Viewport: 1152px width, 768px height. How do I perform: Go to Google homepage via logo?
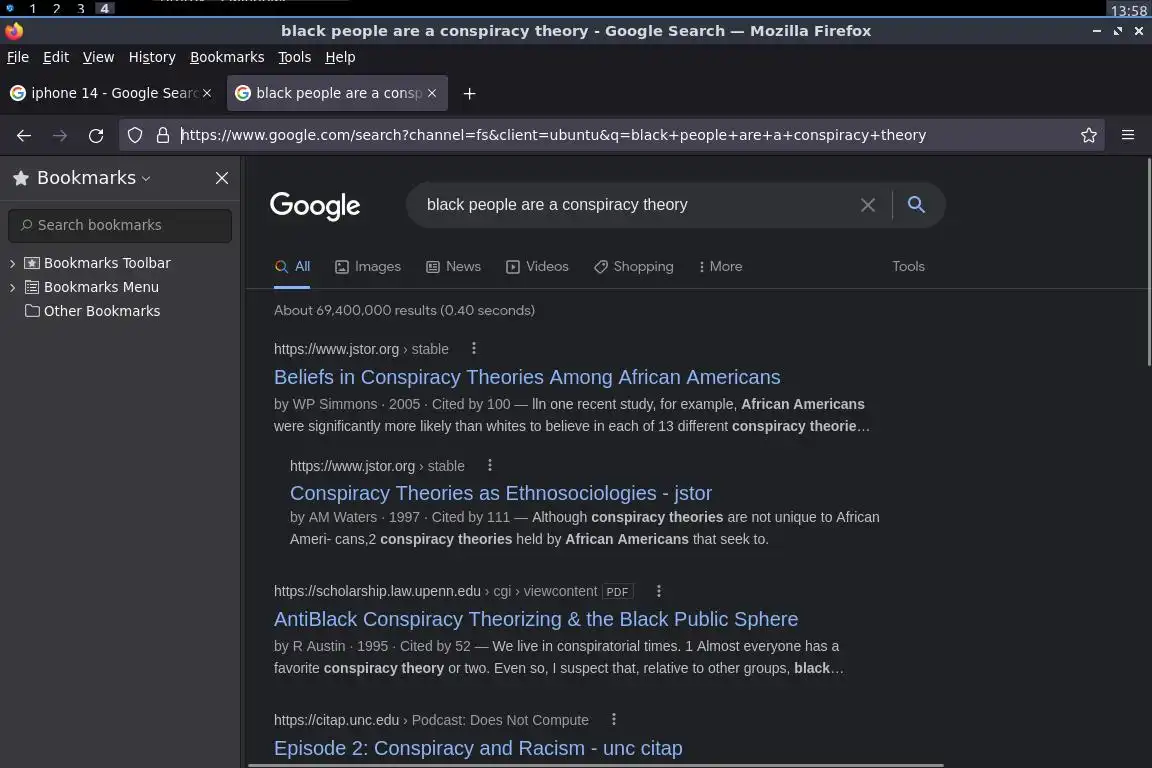click(315, 206)
